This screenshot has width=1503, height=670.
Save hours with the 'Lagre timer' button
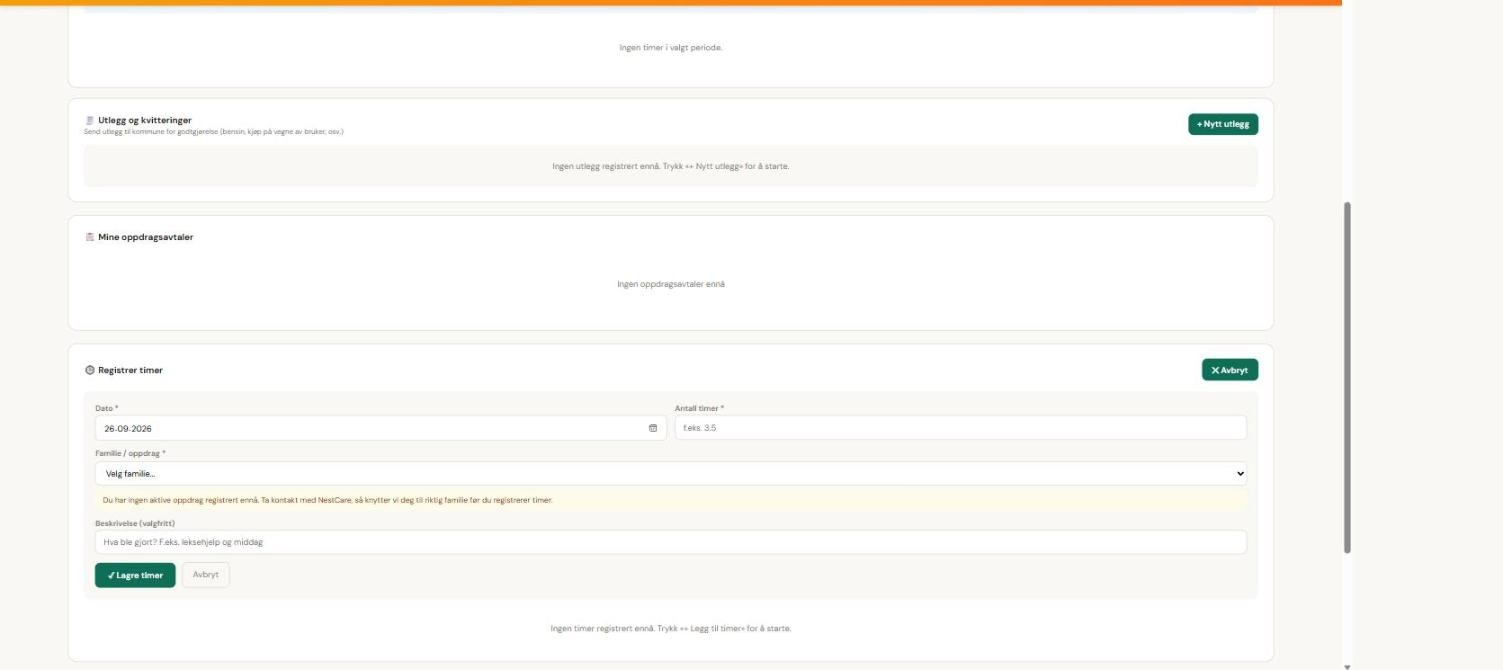(135, 575)
